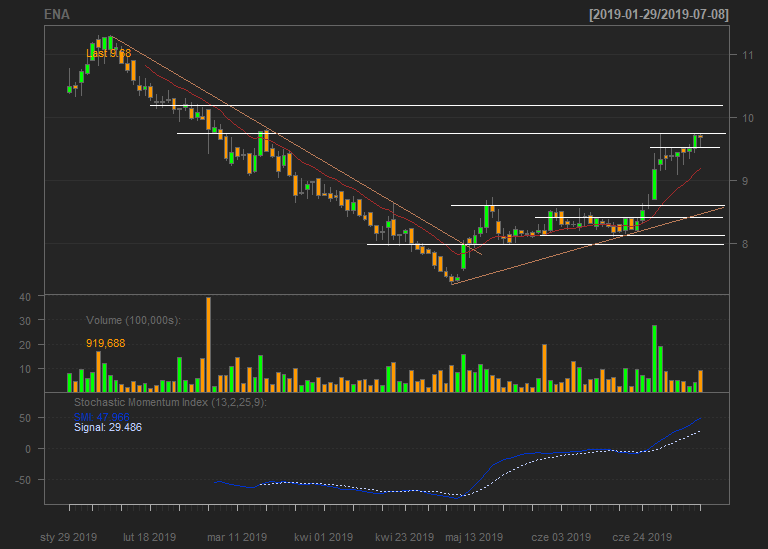Image resolution: width=768 pixels, height=549 pixels.
Task: Click the volume value 919,688
Action: pos(106,343)
